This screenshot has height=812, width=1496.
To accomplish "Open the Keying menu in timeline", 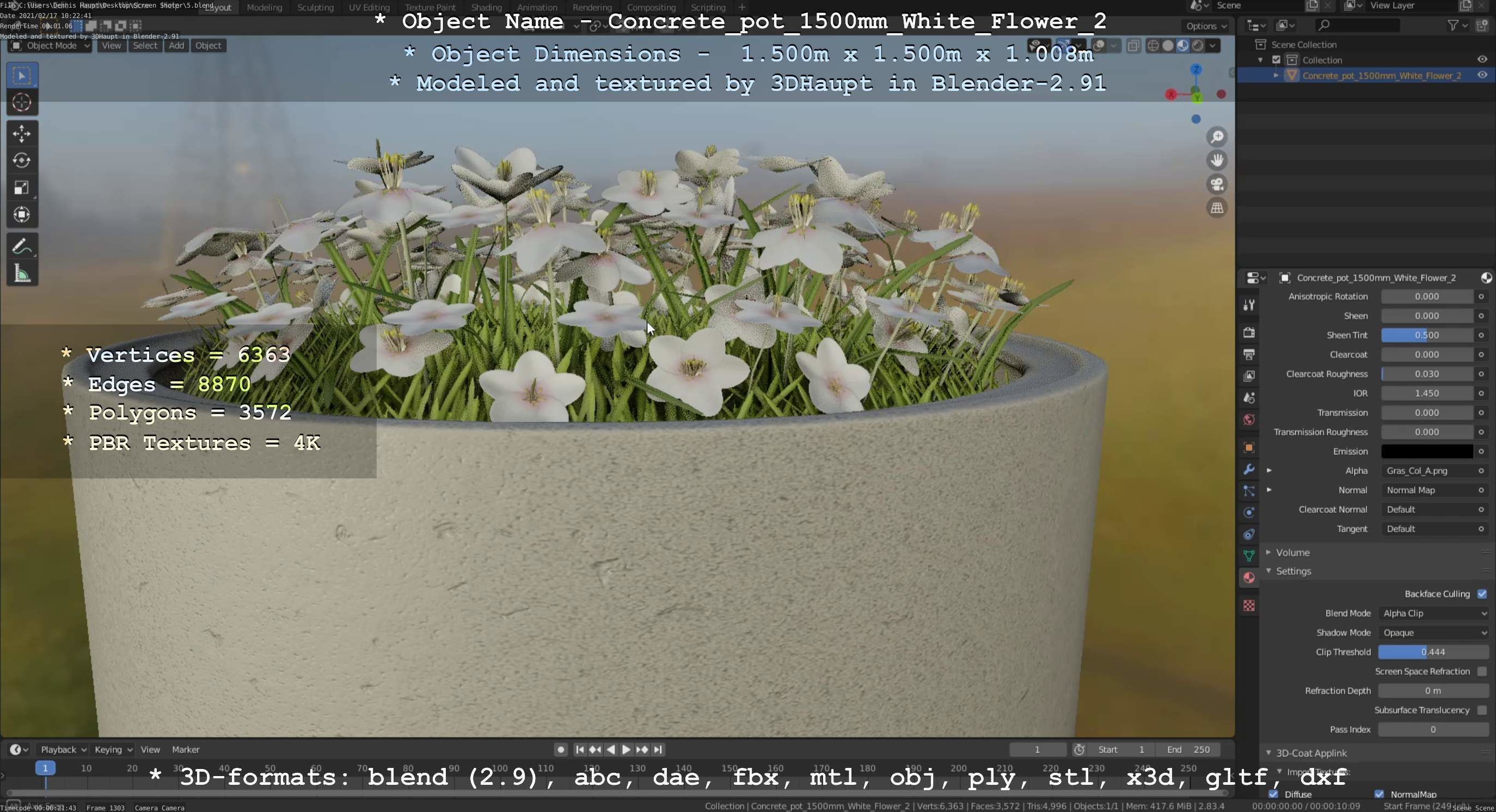I will click(x=113, y=750).
